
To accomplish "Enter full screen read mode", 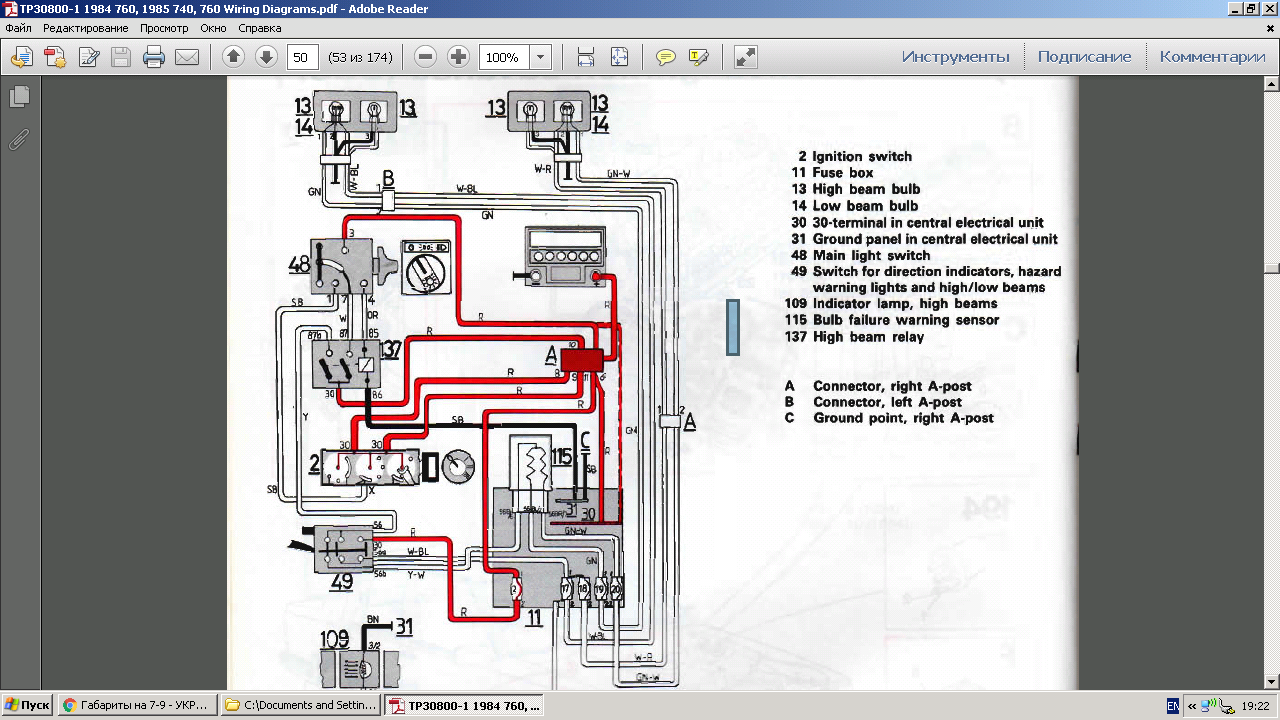I will [x=745, y=57].
